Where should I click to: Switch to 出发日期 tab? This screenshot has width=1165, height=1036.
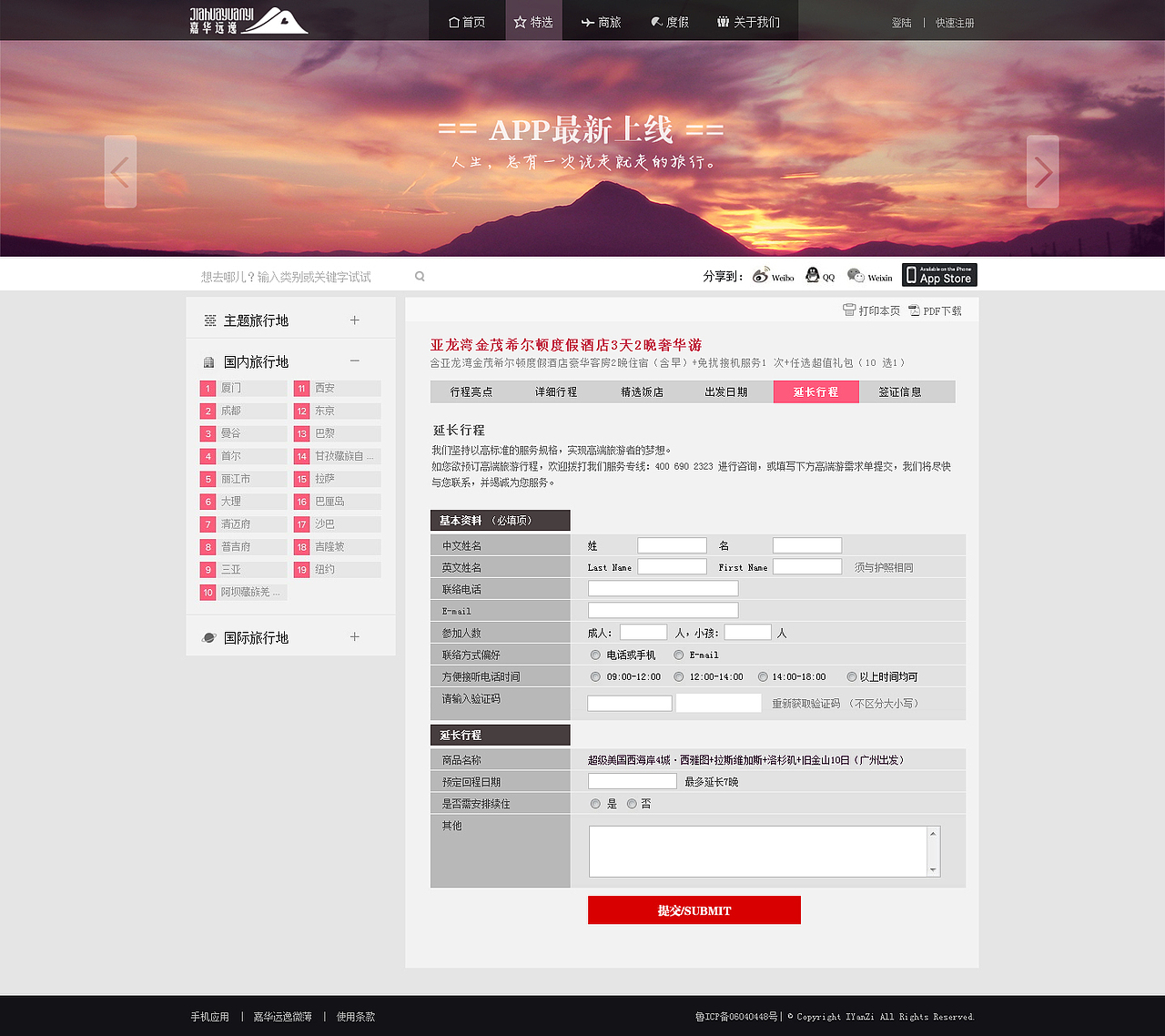tap(726, 391)
